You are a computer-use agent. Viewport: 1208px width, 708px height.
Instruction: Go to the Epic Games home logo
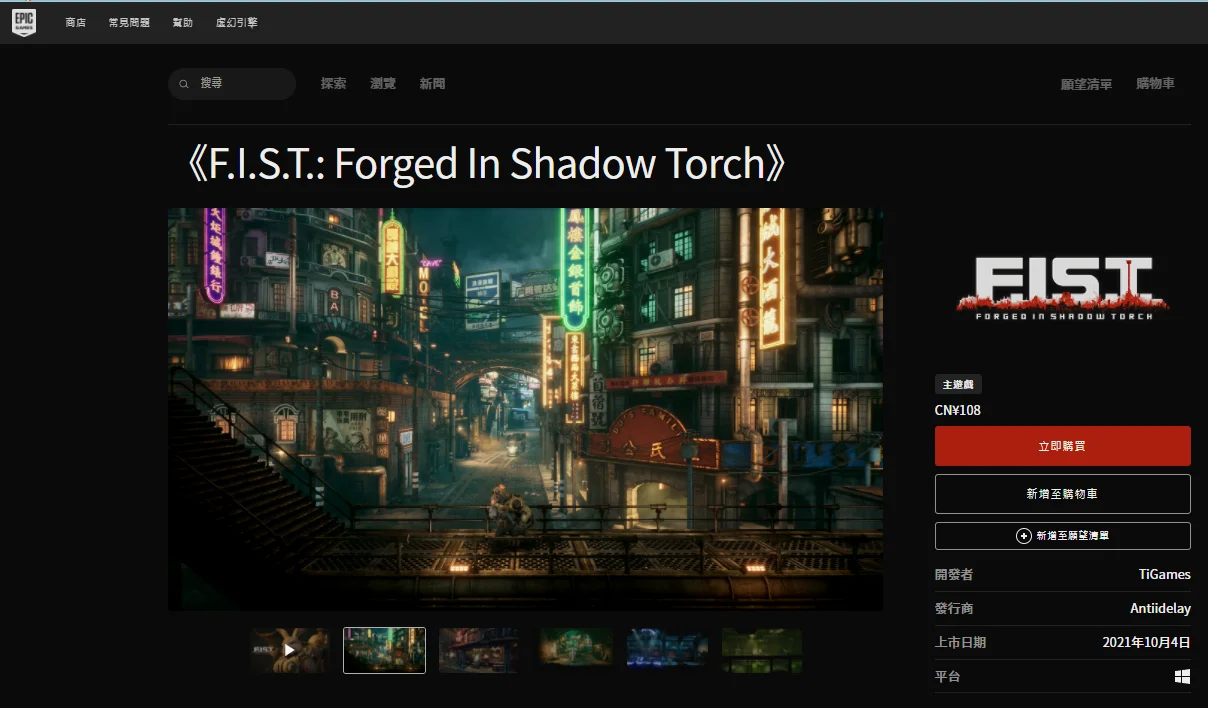(x=24, y=22)
